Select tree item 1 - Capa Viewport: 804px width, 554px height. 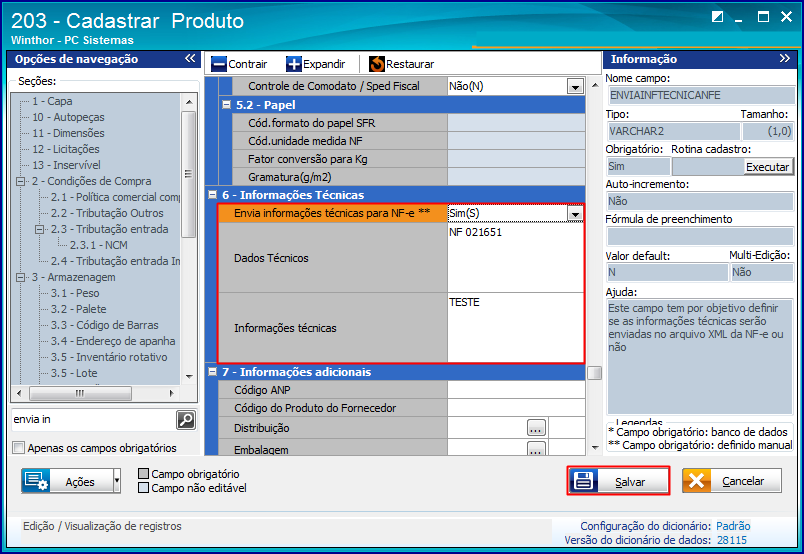52,101
